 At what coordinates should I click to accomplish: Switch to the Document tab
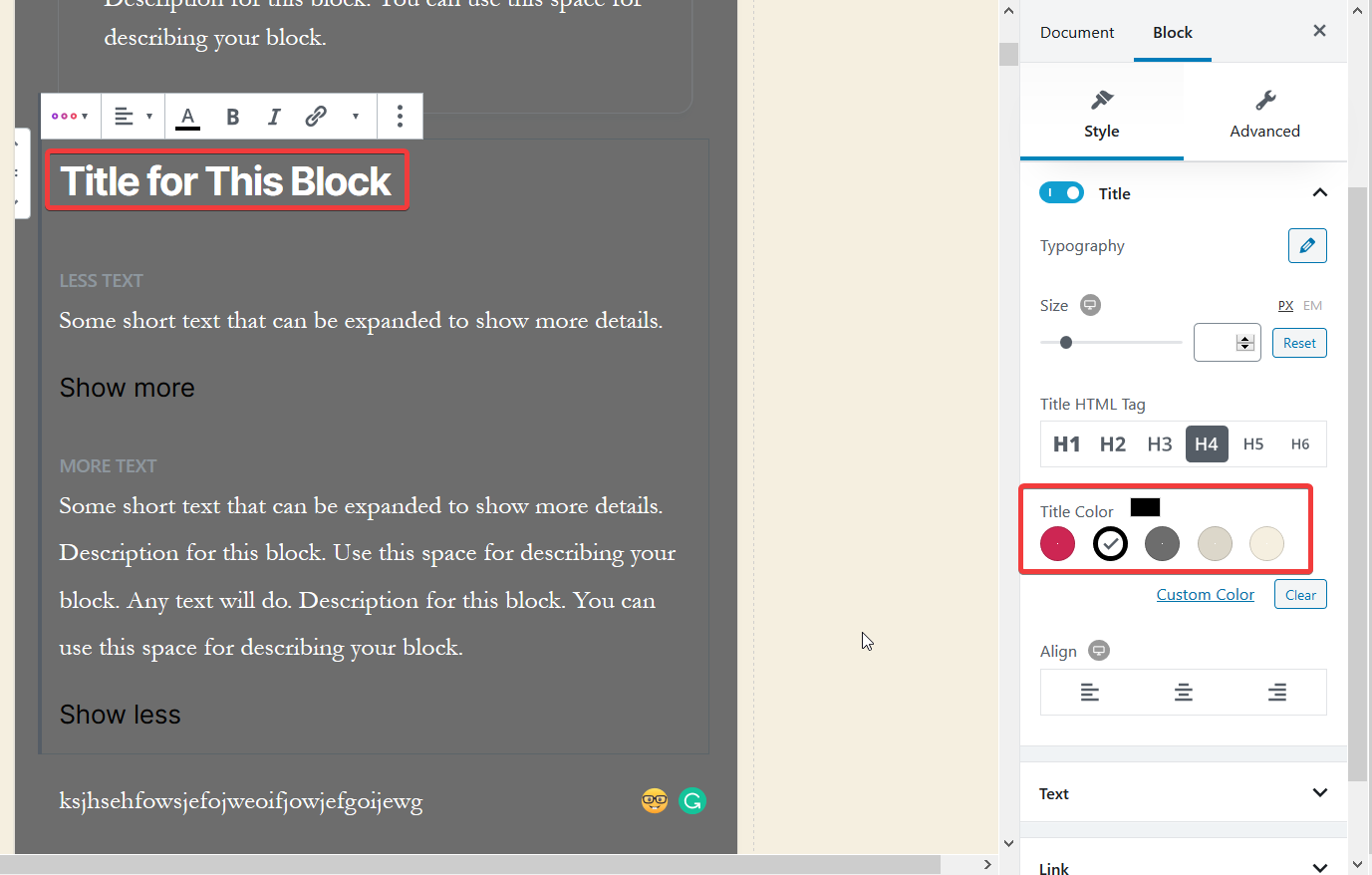1077,32
